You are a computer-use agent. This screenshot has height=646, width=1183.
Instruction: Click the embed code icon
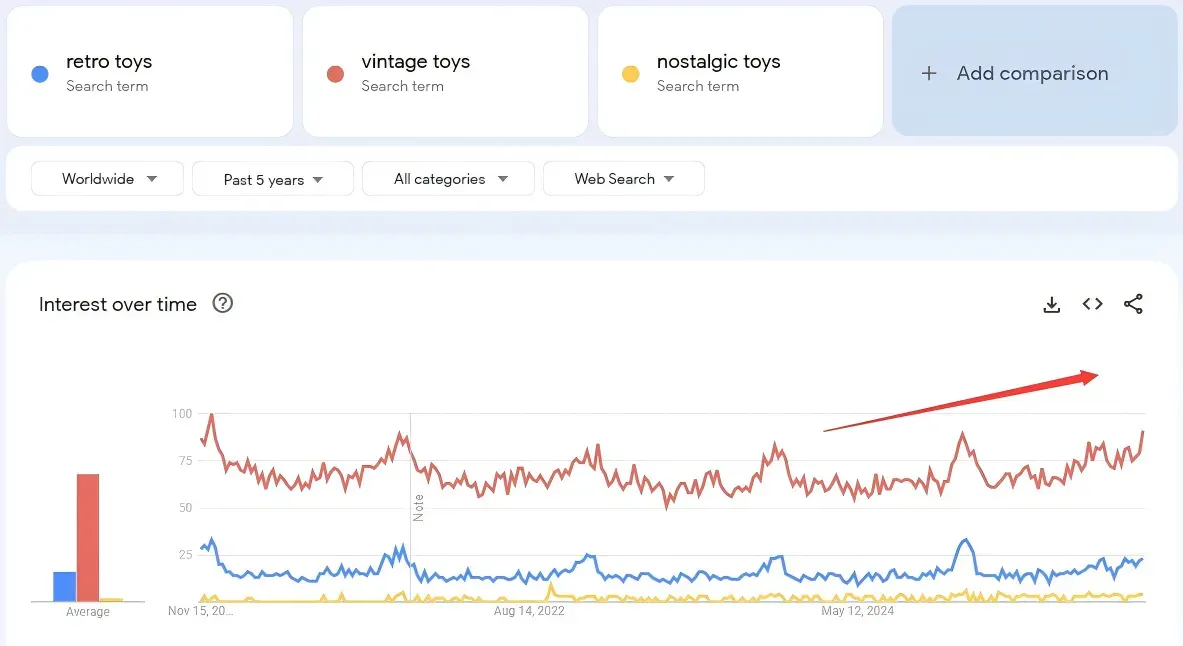(x=1092, y=304)
